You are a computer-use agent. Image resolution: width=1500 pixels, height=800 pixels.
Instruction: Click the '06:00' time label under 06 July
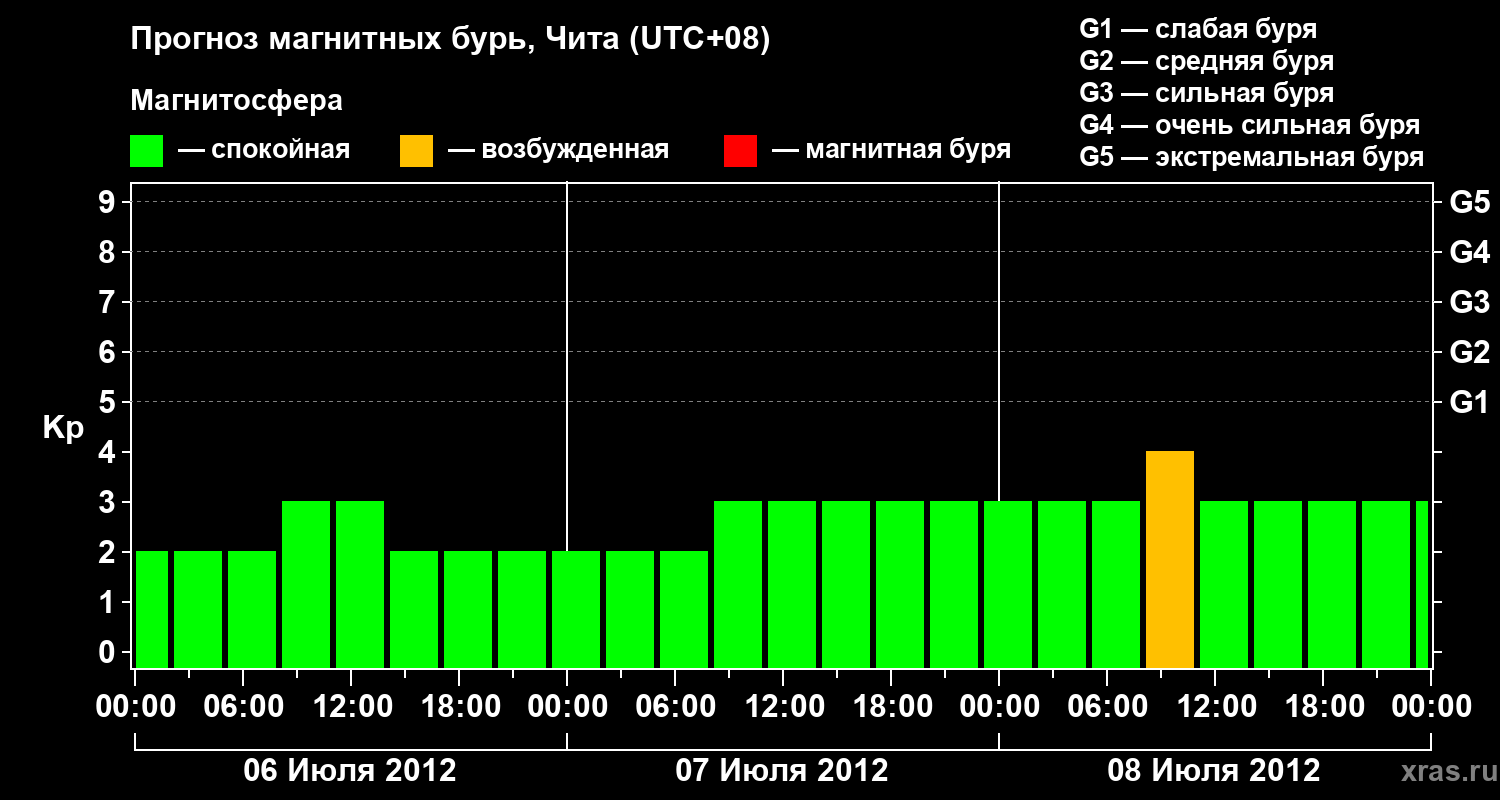click(244, 707)
